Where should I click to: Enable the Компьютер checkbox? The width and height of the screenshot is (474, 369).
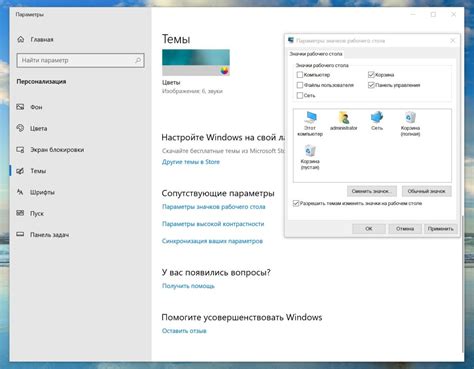300,75
